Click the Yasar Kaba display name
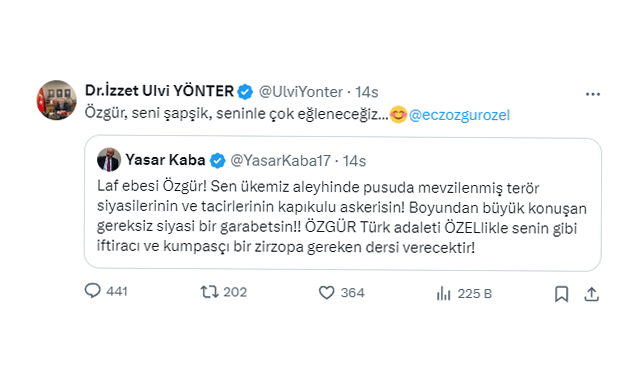Screen dimensions: 641x380 pos(165,160)
